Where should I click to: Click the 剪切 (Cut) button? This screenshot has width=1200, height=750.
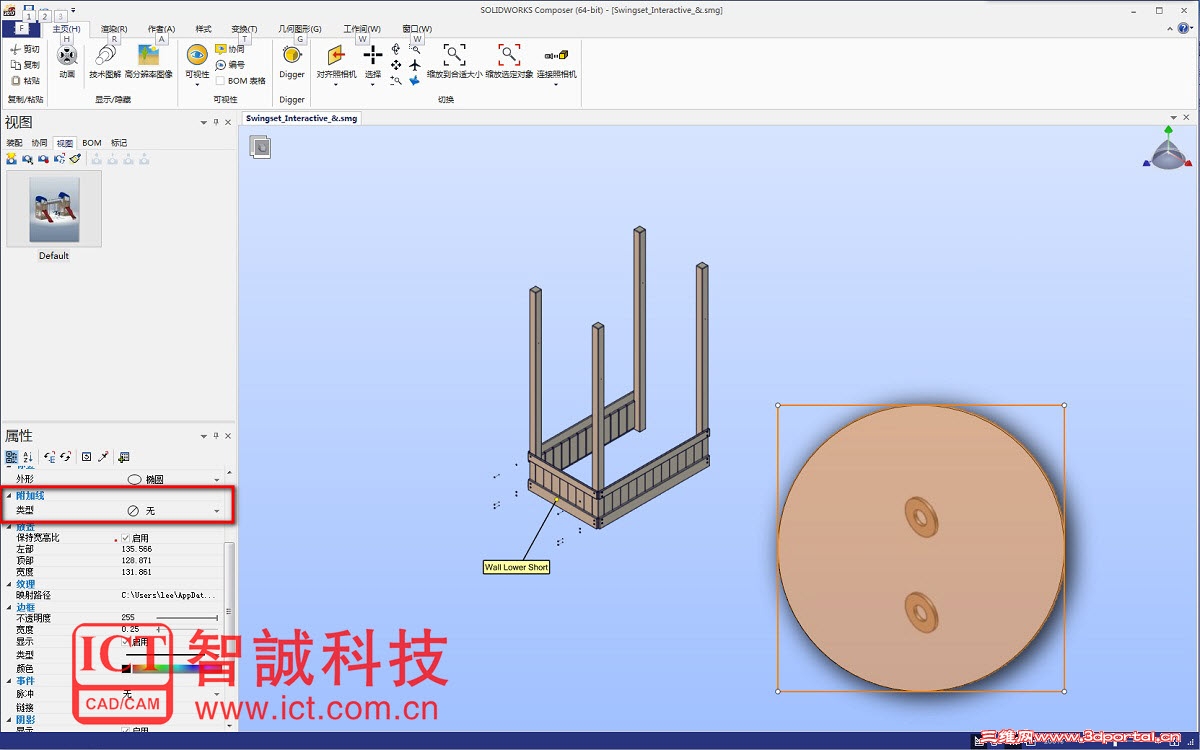coord(25,49)
